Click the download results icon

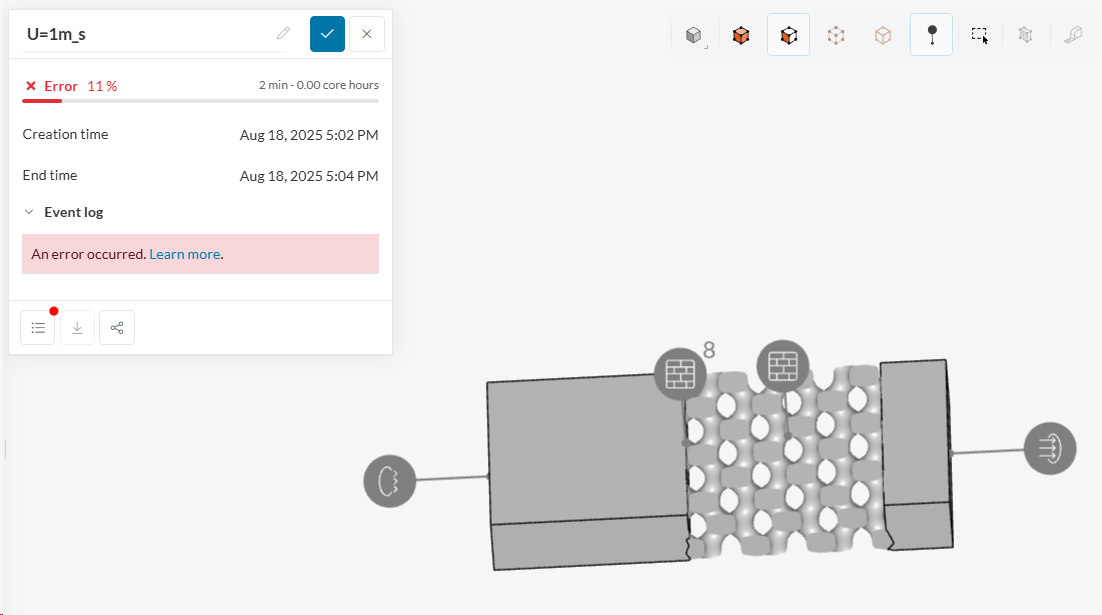77,328
